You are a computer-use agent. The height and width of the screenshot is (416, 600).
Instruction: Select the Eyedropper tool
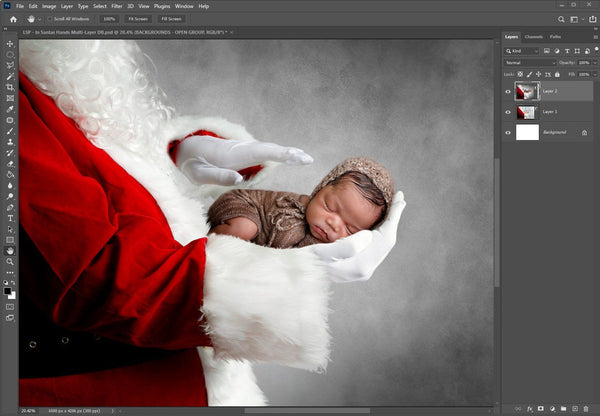coord(10,109)
